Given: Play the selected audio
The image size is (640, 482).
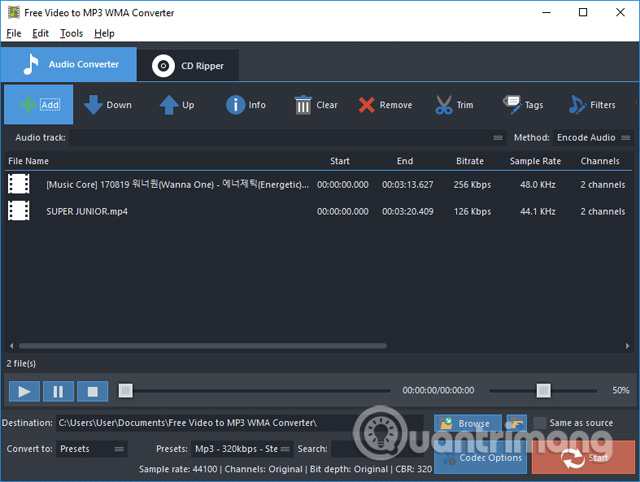Looking at the screenshot, I should (24, 391).
